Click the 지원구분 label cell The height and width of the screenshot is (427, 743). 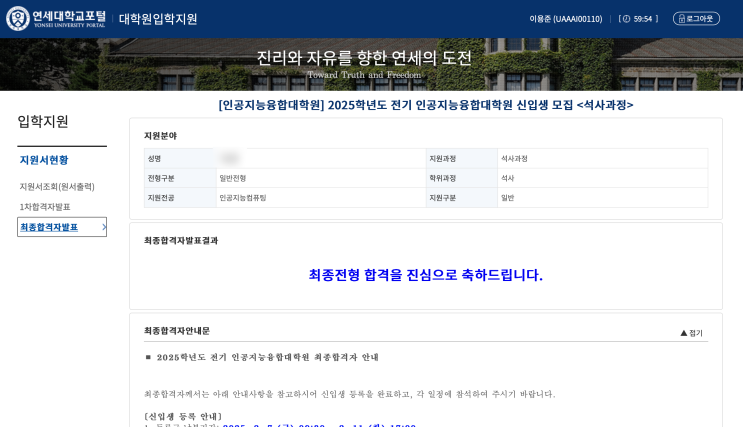(x=462, y=198)
